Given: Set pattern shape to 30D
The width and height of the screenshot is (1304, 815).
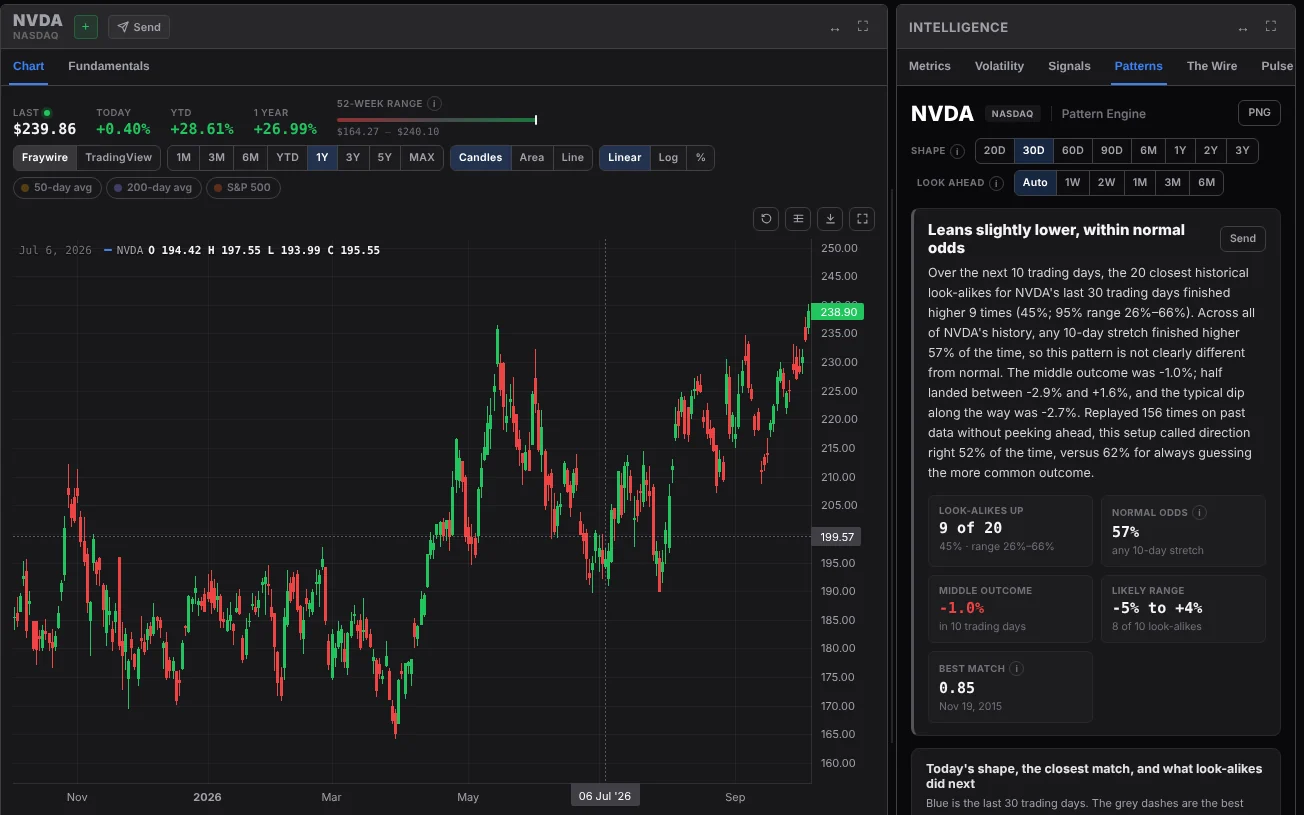Looking at the screenshot, I should coord(1033,151).
